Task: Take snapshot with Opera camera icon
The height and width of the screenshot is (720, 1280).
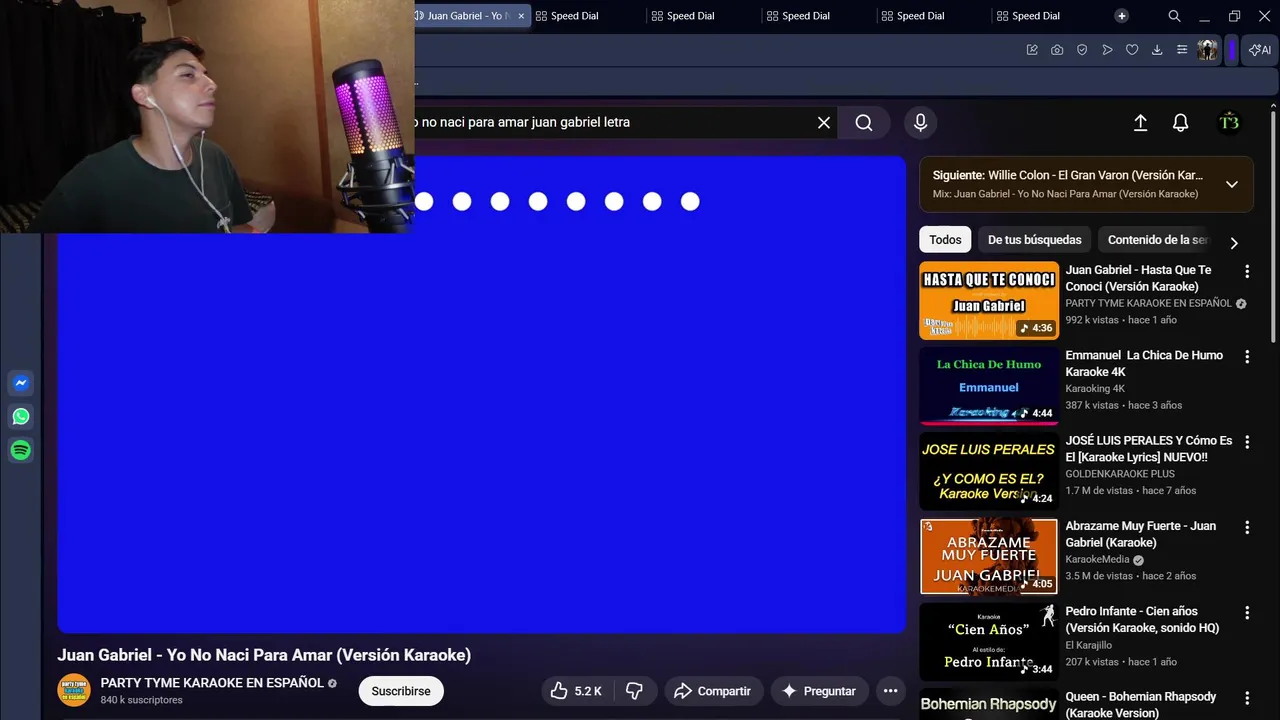Action: [1057, 50]
